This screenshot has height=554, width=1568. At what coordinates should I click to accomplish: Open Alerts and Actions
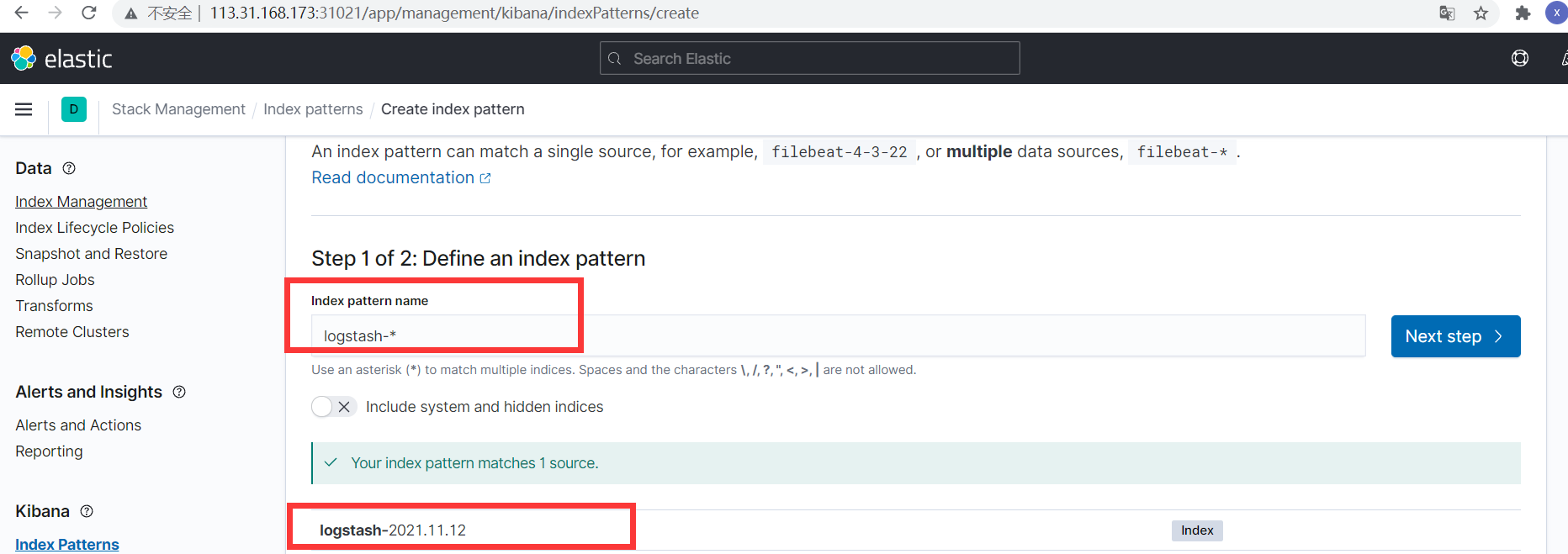click(x=78, y=425)
